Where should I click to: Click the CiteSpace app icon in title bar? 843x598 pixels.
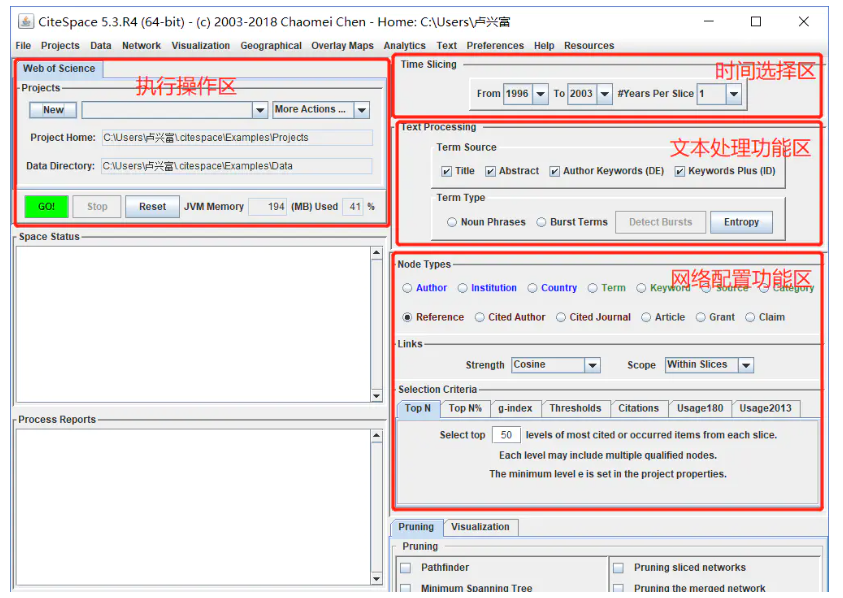(x=25, y=22)
